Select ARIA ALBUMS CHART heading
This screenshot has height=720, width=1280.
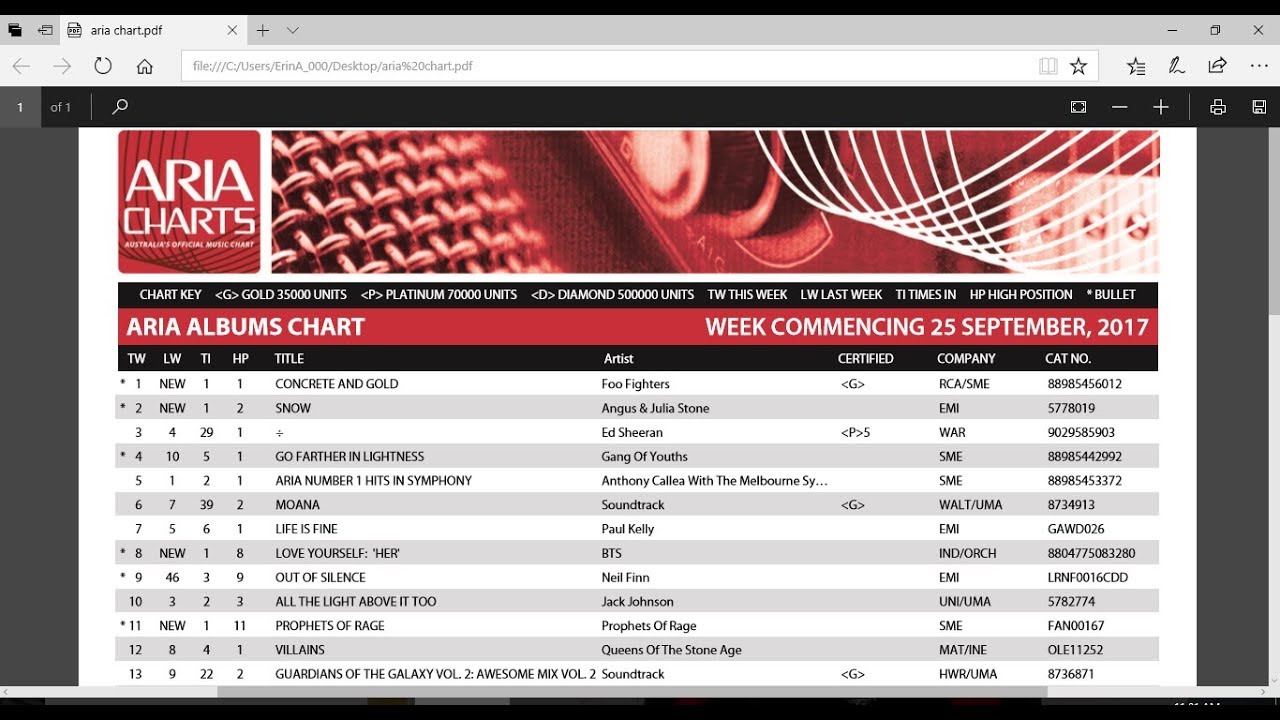(x=246, y=327)
